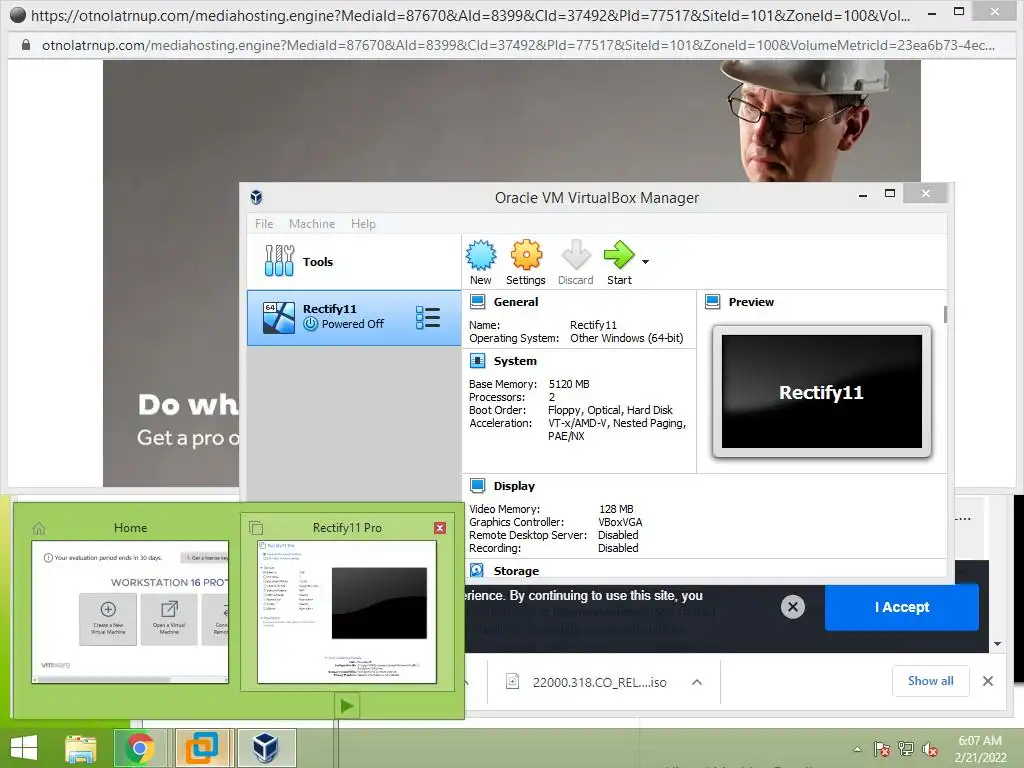1024x768 pixels.
Task: Click the Storage section heading
Action: (516, 571)
